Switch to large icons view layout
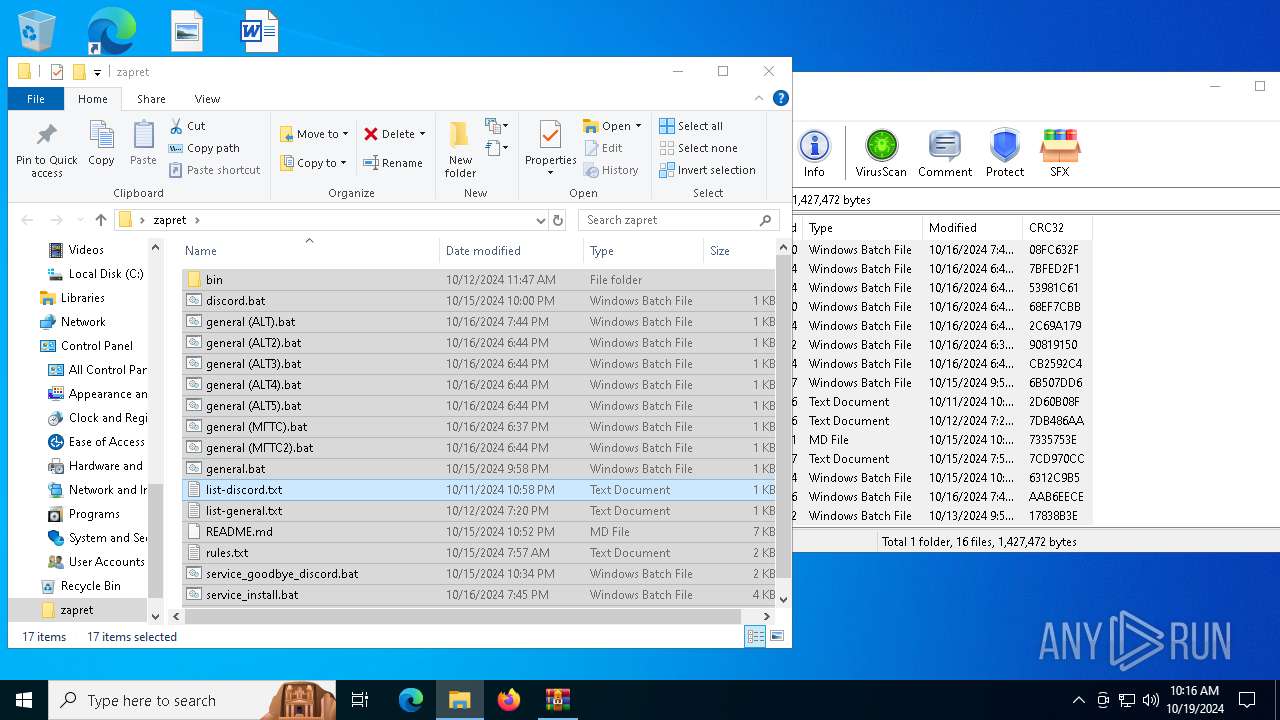 (776, 636)
